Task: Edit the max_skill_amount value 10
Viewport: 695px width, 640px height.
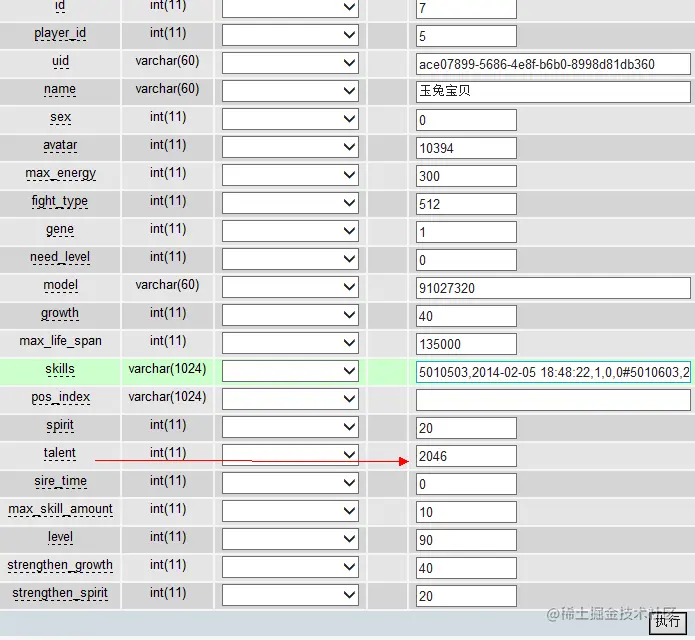Action: (x=466, y=512)
